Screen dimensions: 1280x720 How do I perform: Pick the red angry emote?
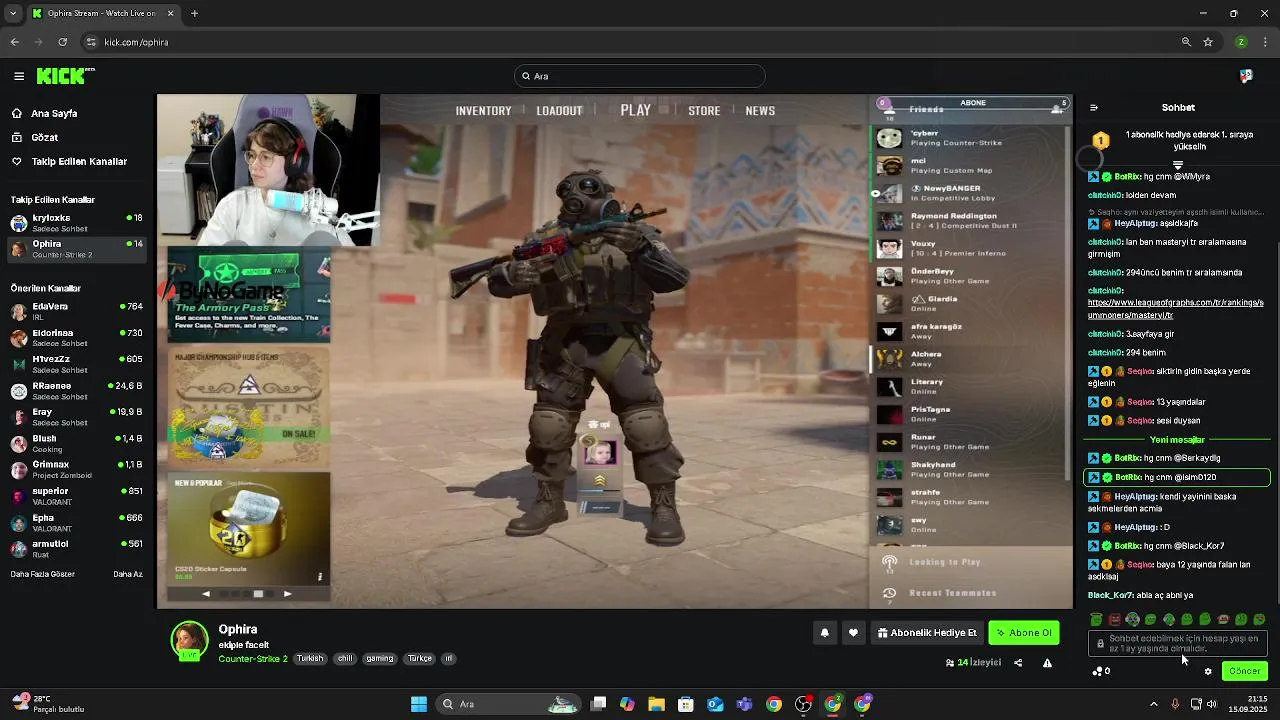[1114, 619]
